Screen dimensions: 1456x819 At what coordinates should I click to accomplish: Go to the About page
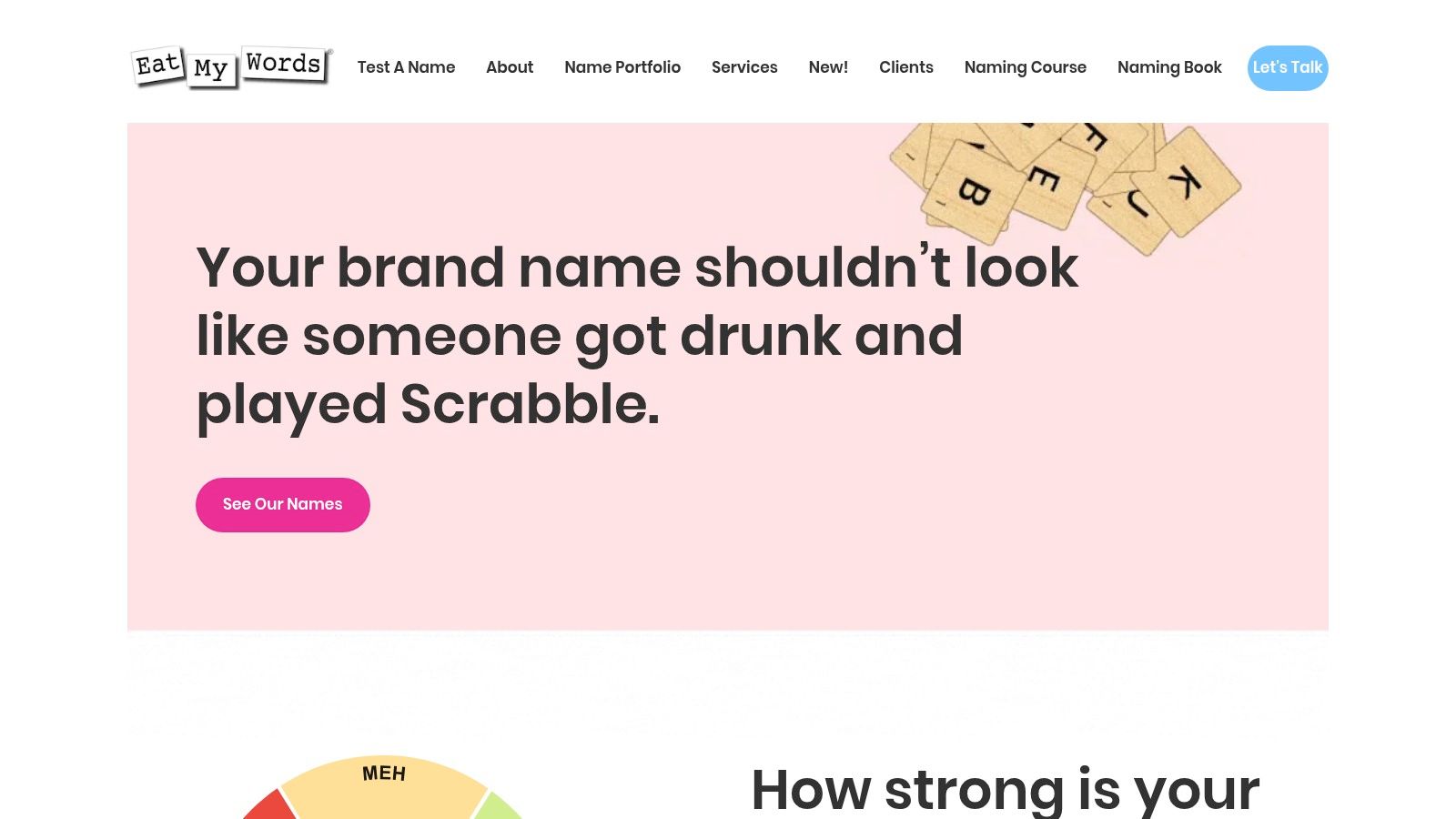coord(510,67)
